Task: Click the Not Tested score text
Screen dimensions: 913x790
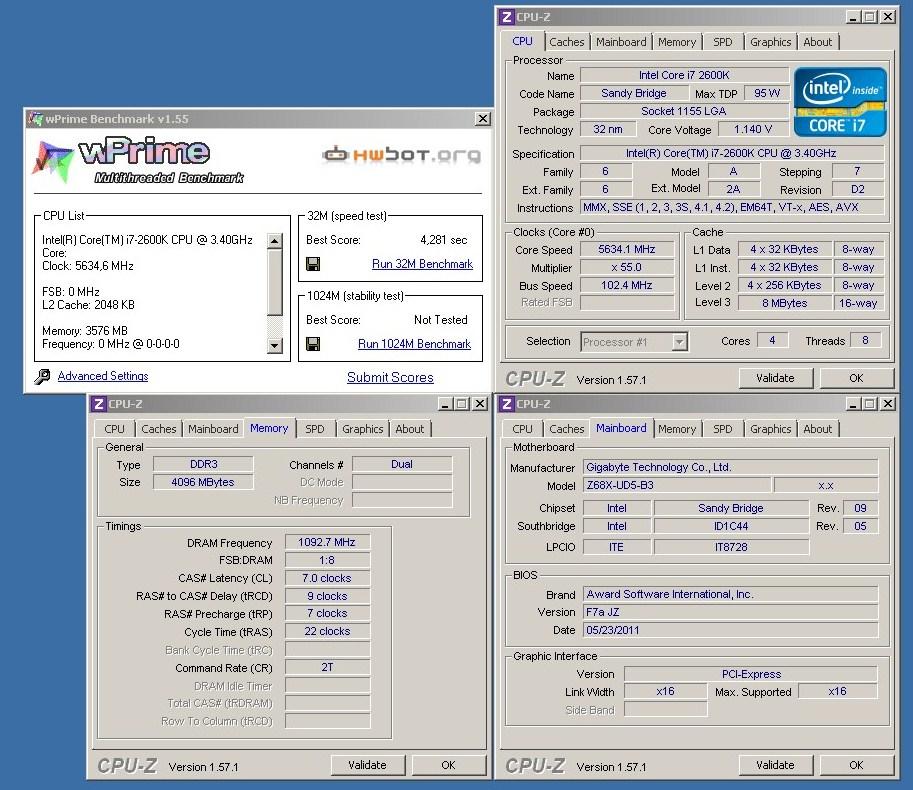Action: point(440,320)
